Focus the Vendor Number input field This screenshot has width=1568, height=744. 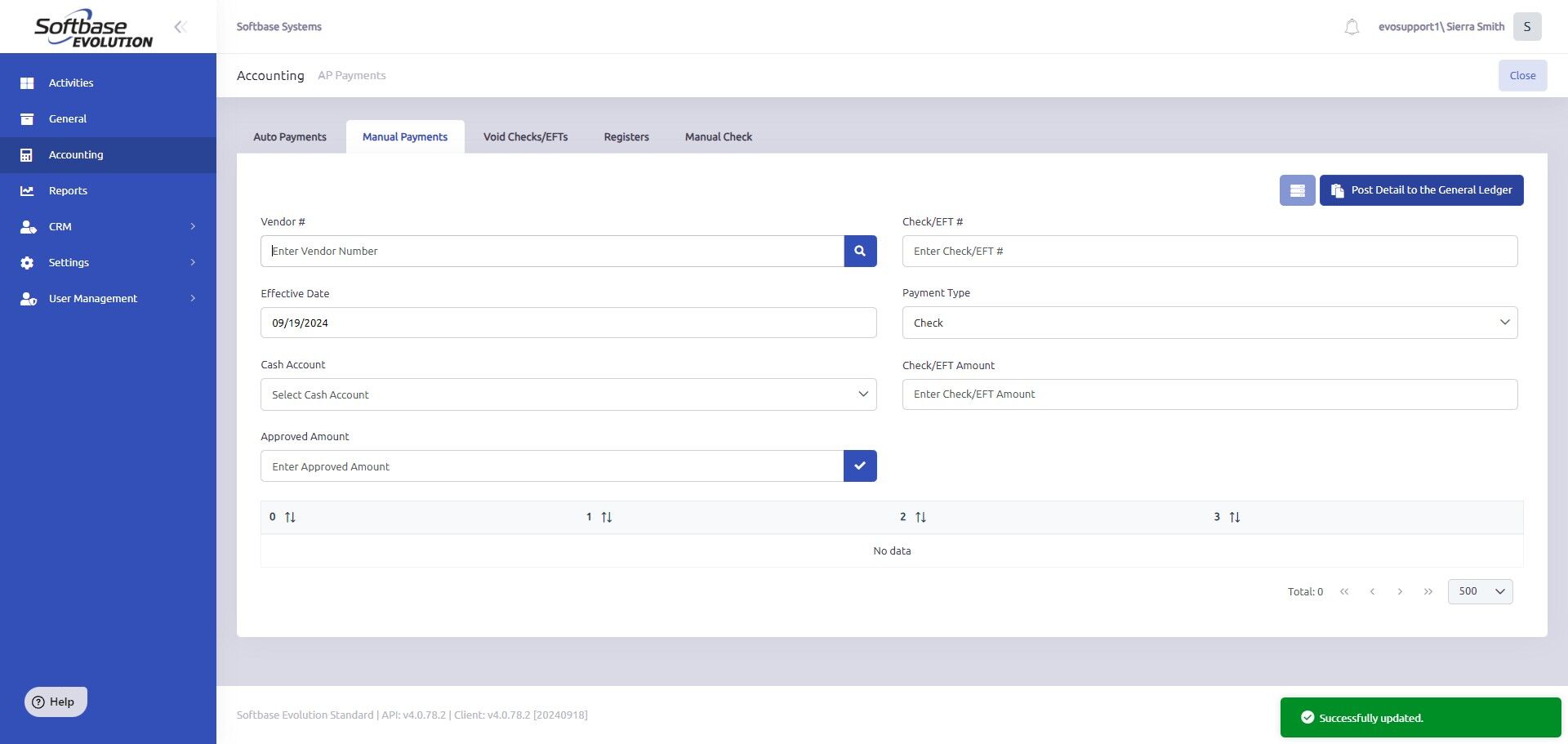click(x=552, y=252)
